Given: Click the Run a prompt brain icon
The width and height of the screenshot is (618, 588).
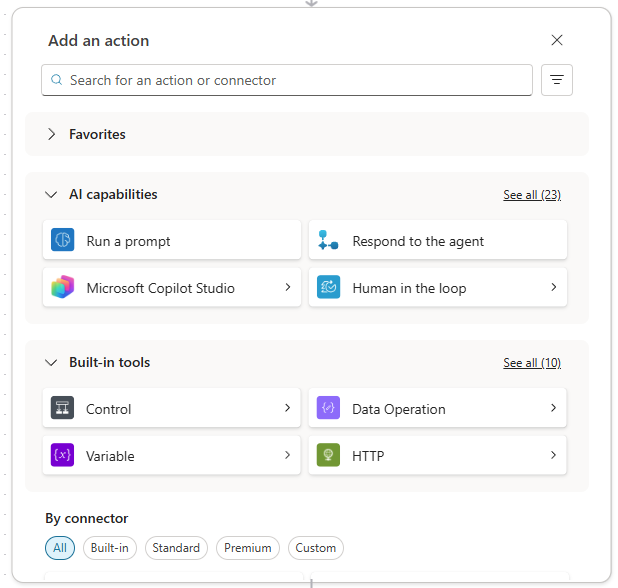Looking at the screenshot, I should click(62, 240).
